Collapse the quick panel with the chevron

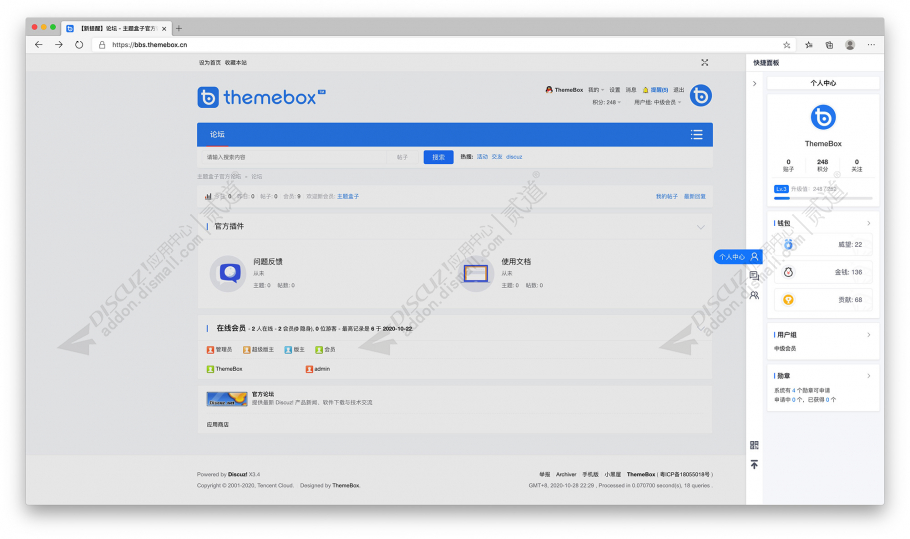[754, 84]
